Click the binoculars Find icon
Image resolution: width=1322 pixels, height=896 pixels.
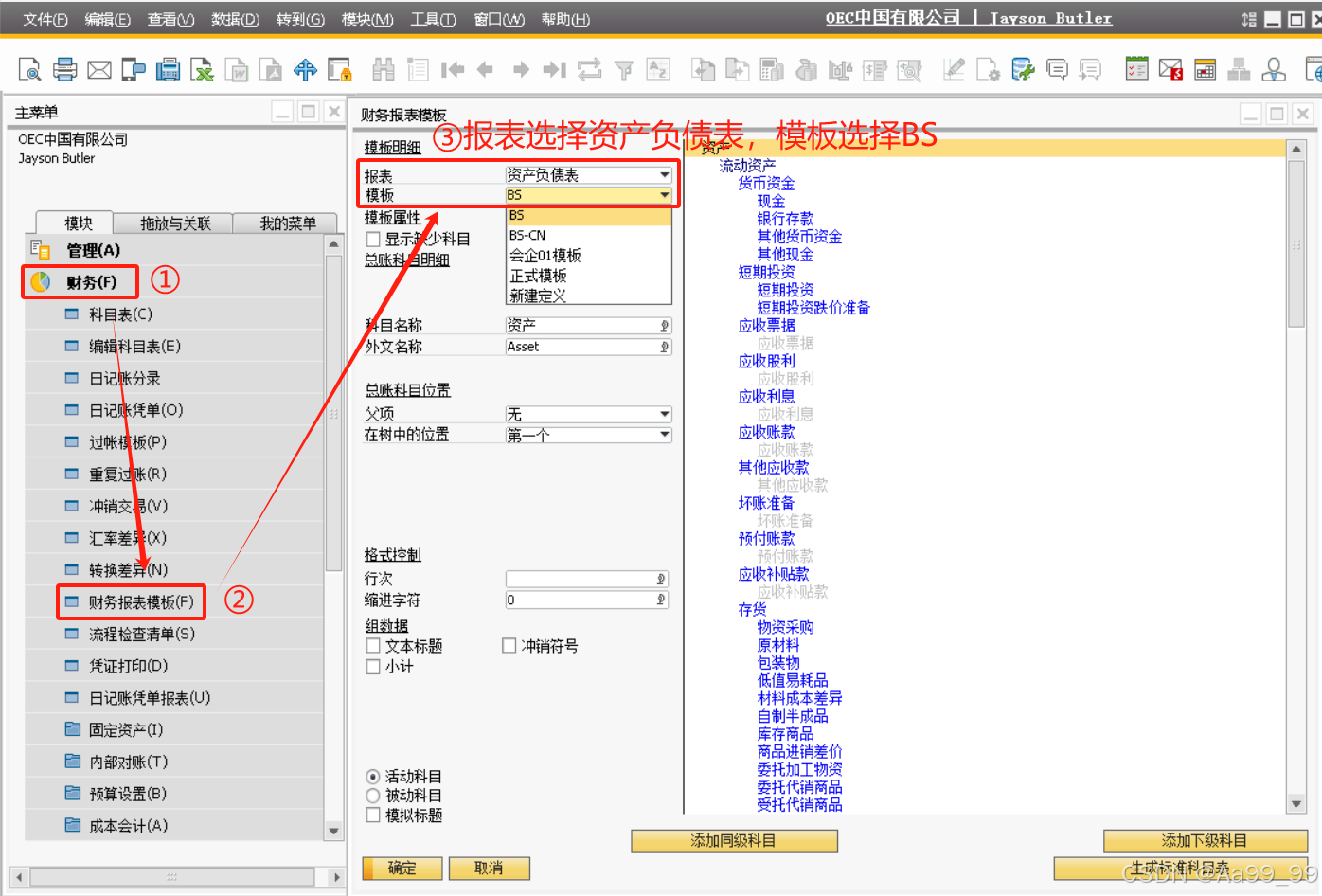(384, 68)
